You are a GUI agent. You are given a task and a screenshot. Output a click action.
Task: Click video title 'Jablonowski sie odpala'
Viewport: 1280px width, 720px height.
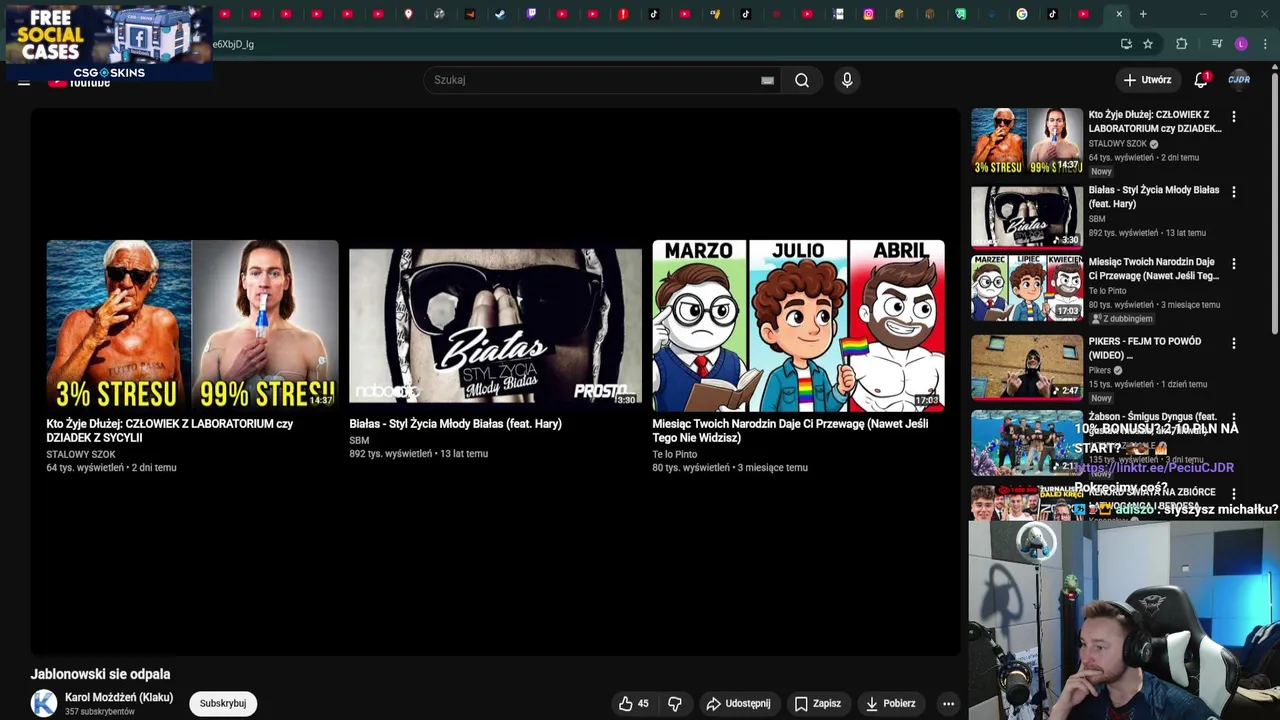[100, 674]
